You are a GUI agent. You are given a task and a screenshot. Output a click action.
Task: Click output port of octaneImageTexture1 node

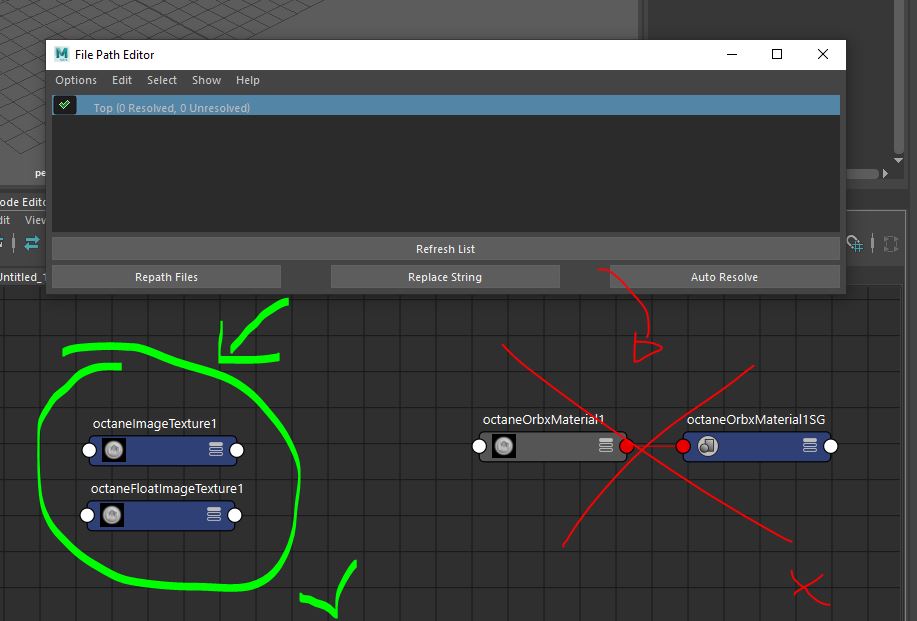tap(237, 450)
